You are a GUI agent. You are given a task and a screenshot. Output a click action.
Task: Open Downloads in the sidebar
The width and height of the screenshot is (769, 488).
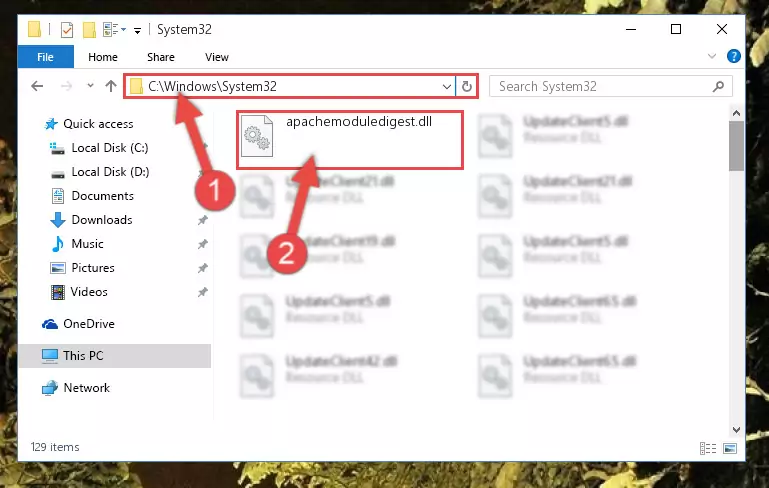tap(102, 220)
